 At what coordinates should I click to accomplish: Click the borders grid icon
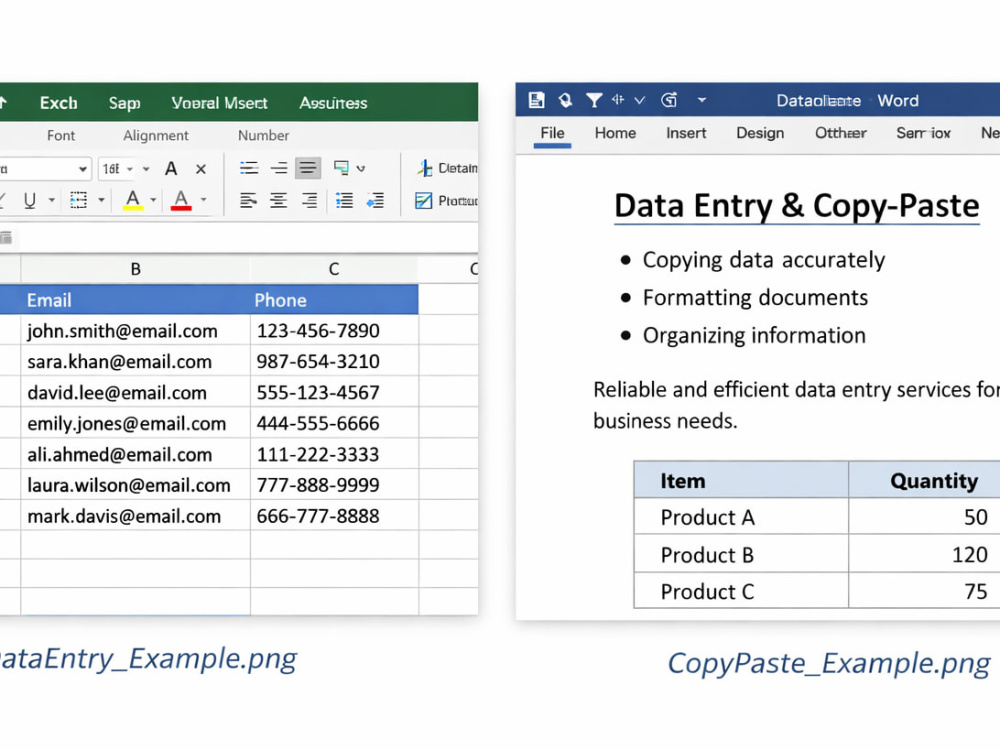[78, 200]
